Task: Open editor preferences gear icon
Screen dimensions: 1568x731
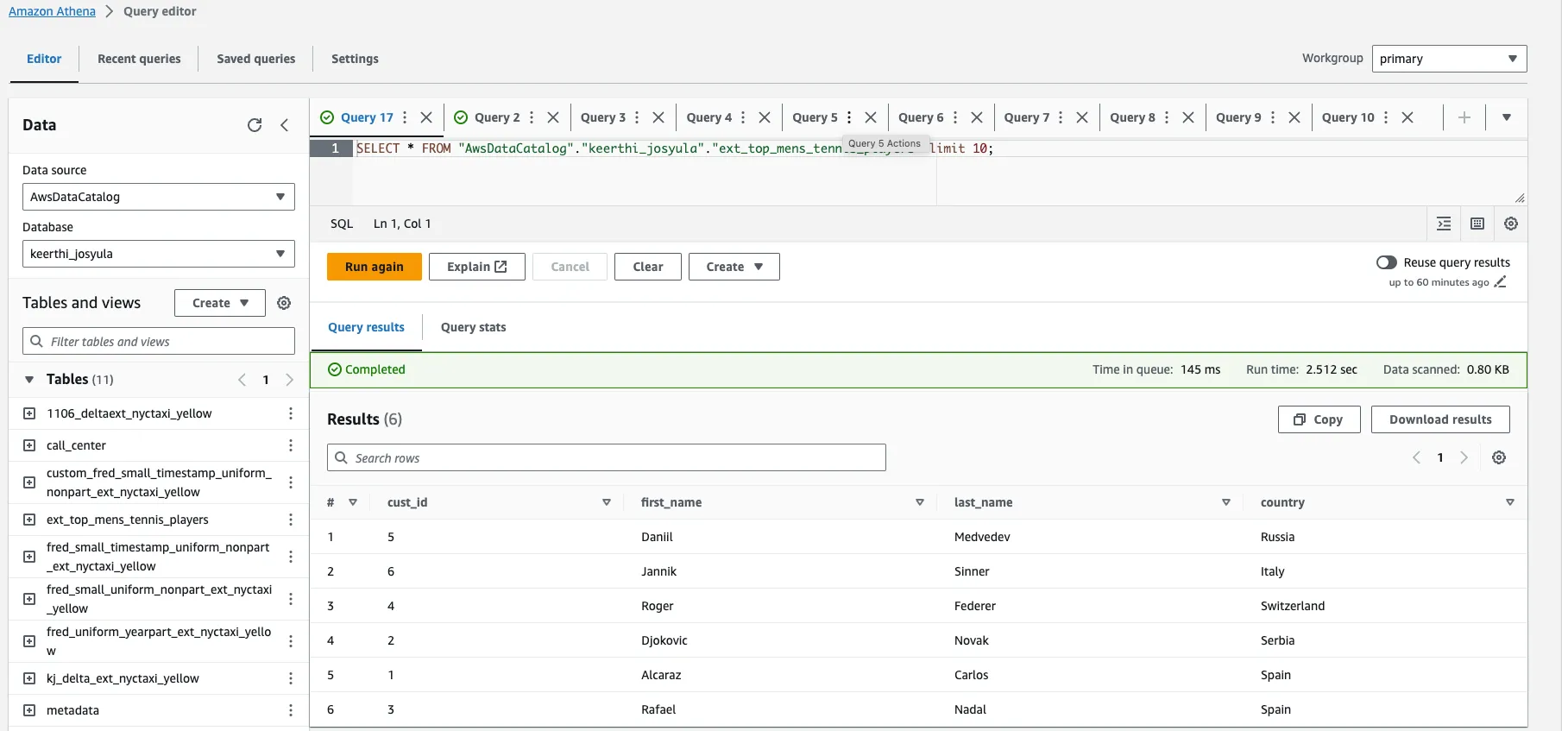Action: [1511, 224]
